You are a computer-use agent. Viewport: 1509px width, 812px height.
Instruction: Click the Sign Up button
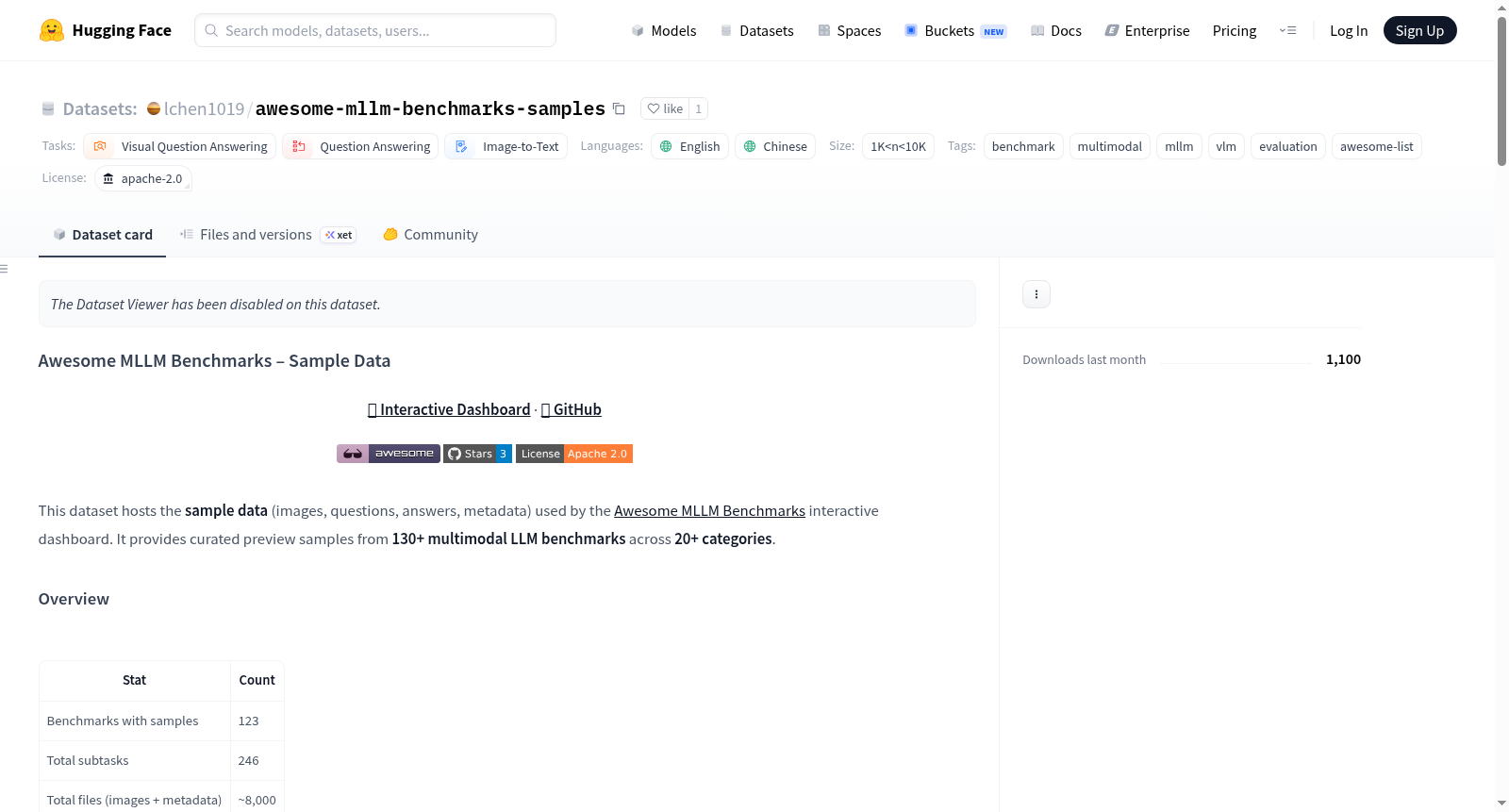tap(1420, 30)
